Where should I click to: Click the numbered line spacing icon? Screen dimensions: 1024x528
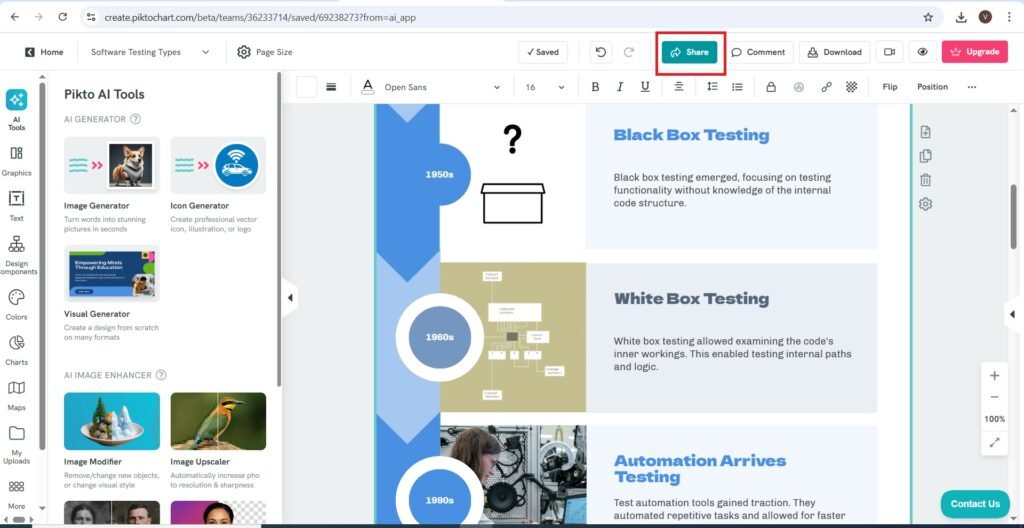tap(712, 87)
